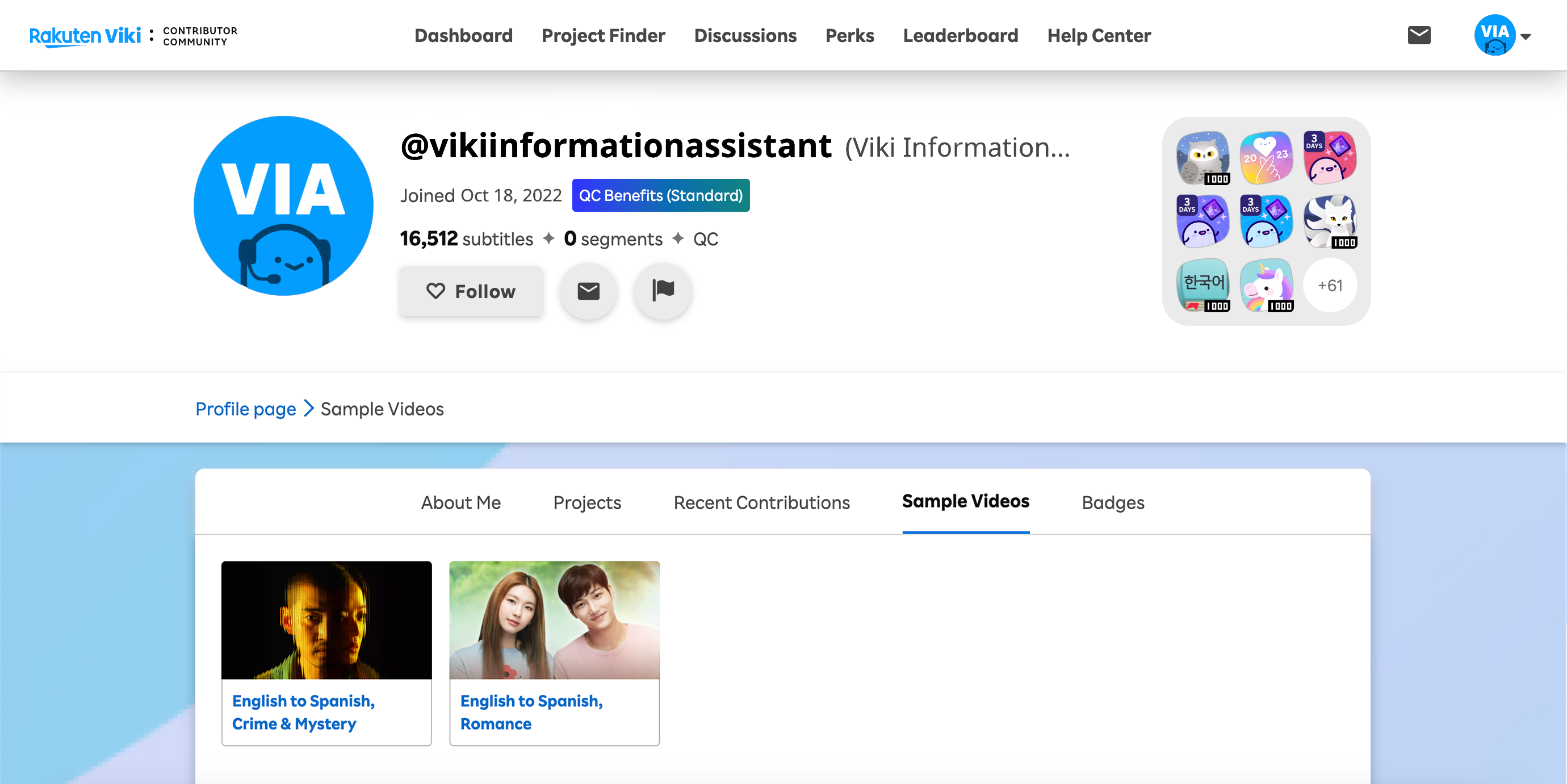Click the QC role label

[x=706, y=239]
